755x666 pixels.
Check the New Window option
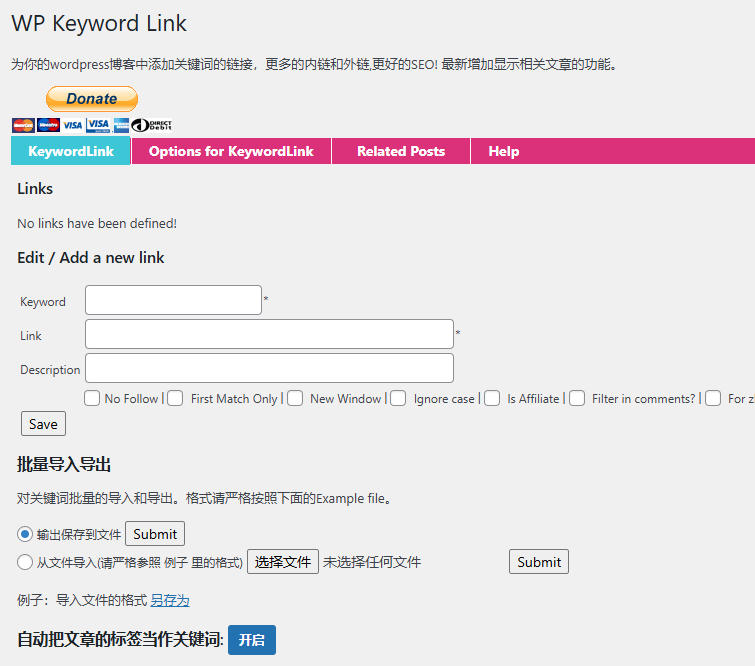click(295, 398)
